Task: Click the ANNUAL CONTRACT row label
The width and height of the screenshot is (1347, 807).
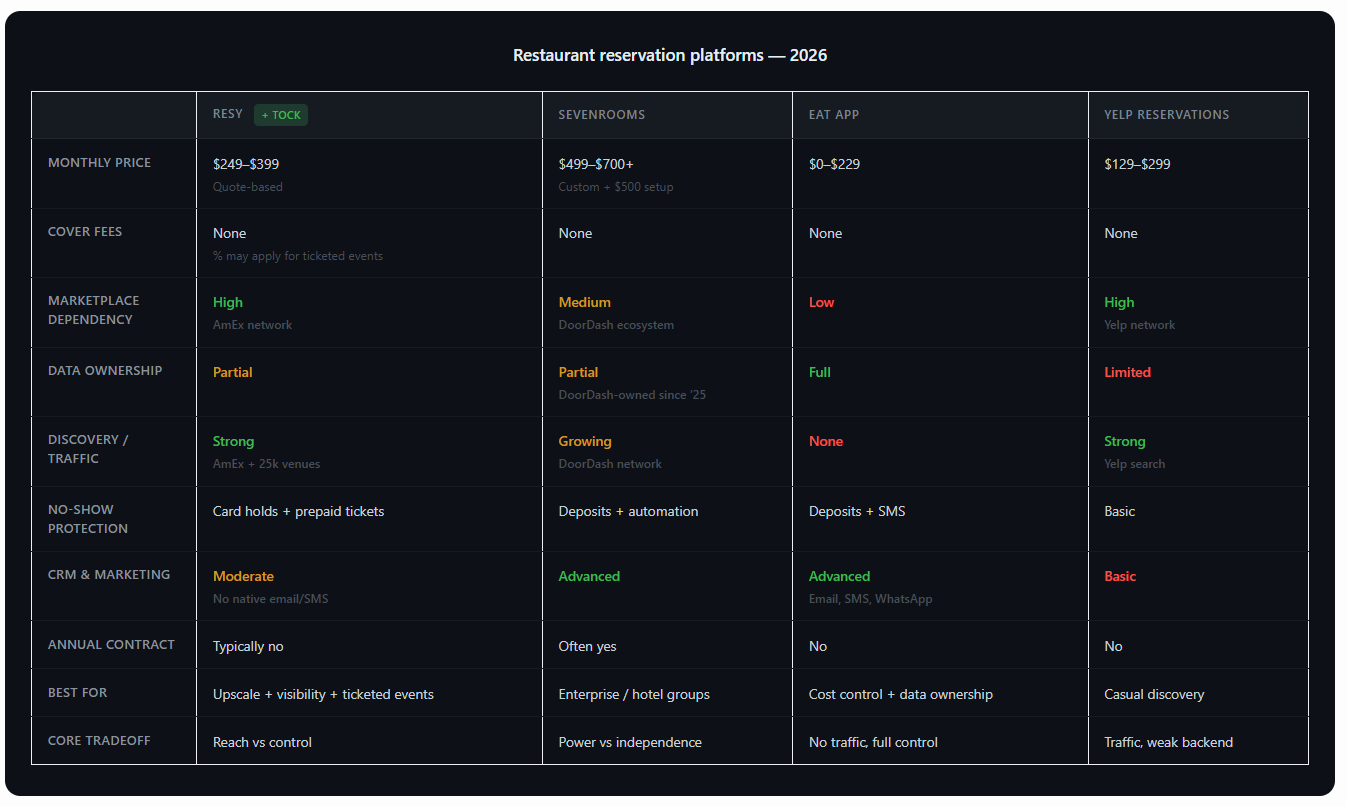Action: (x=111, y=645)
